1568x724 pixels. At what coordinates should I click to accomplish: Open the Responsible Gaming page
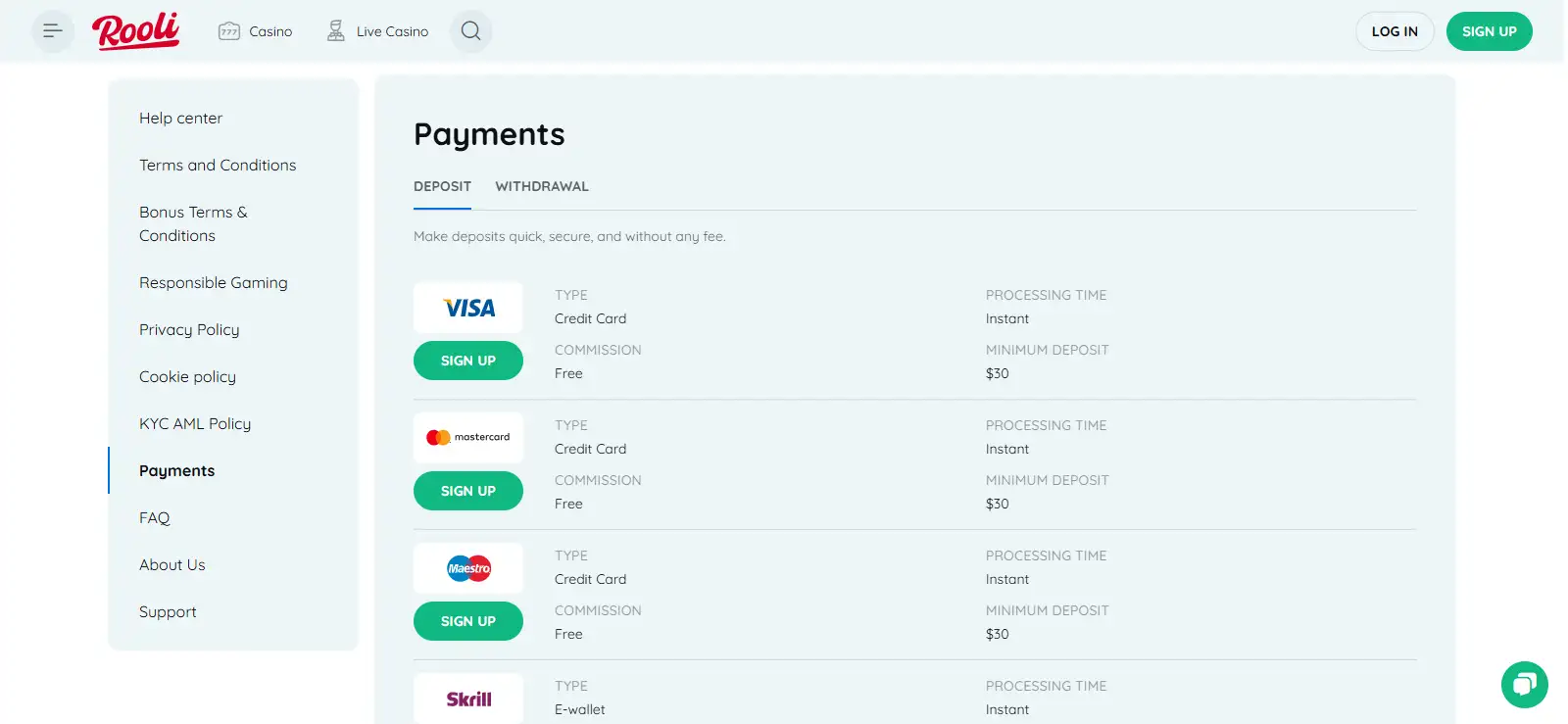214,282
